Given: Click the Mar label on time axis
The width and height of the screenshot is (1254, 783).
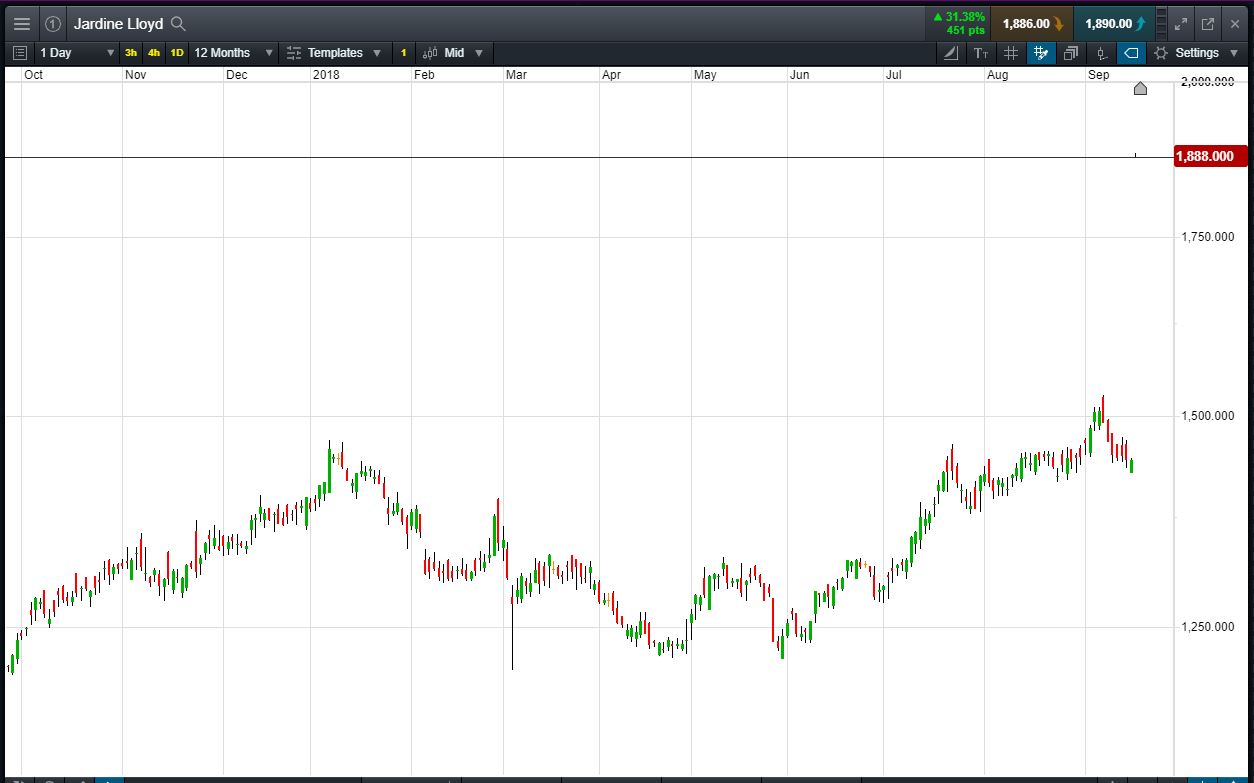Looking at the screenshot, I should pyautogui.click(x=516, y=75).
